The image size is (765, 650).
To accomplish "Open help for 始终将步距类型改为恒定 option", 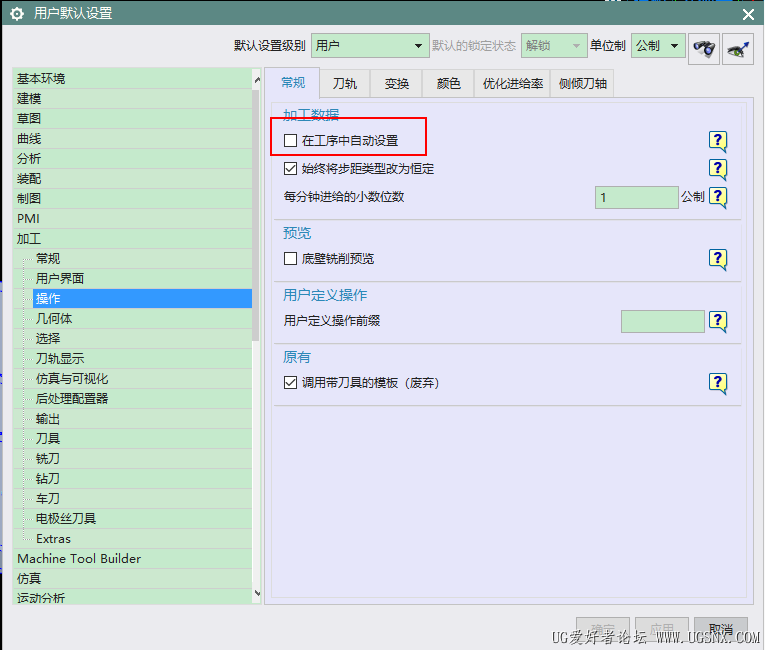I will [x=718, y=169].
